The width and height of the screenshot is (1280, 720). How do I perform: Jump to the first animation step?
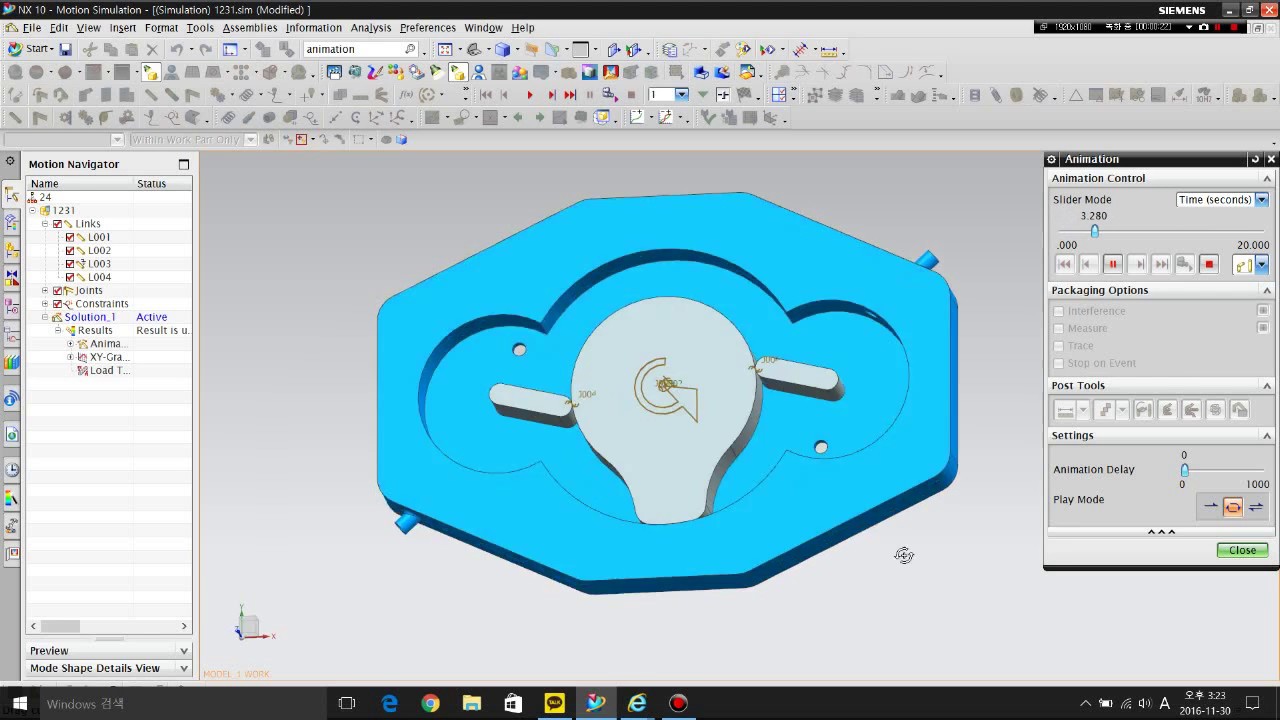click(x=1064, y=265)
